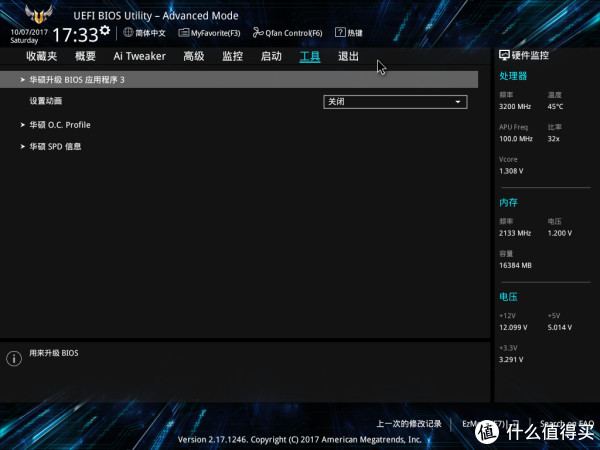600x450 pixels.
Task: Click the 设置动画 label
Action: tap(46, 101)
